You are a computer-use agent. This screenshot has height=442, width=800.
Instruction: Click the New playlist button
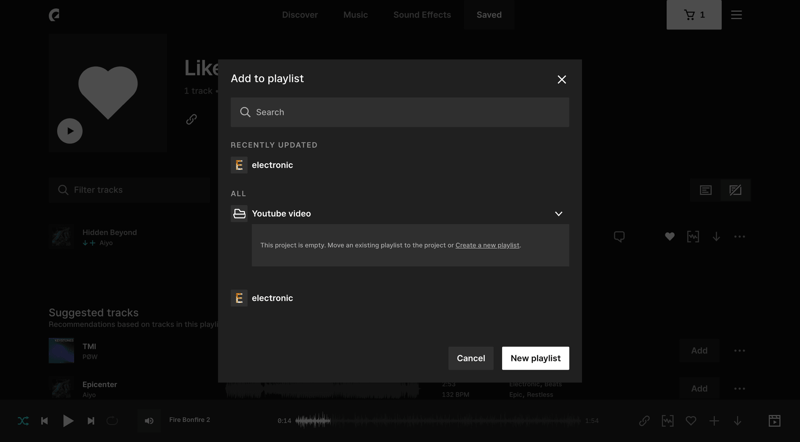click(535, 358)
